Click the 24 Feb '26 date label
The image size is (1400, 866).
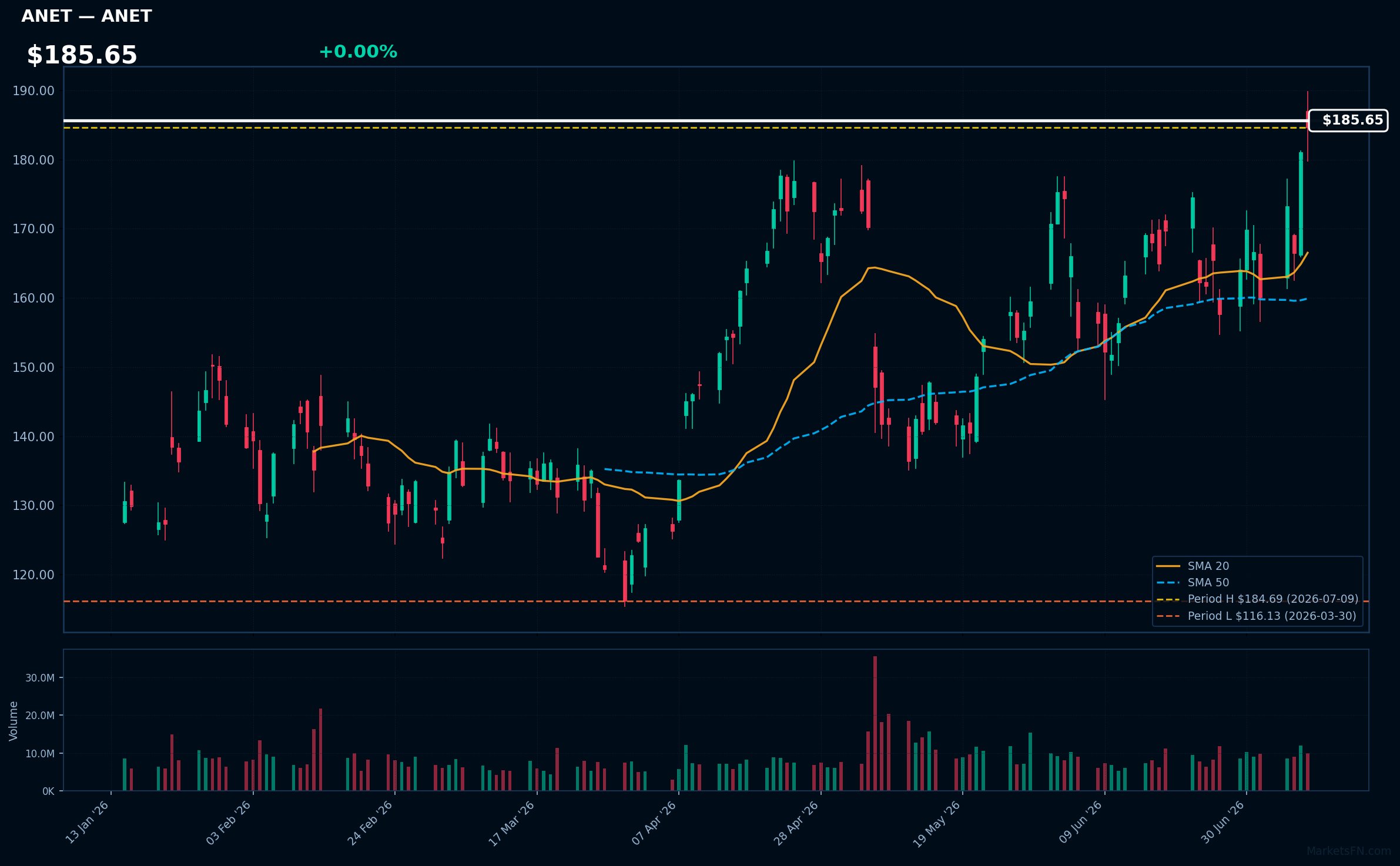[370, 823]
